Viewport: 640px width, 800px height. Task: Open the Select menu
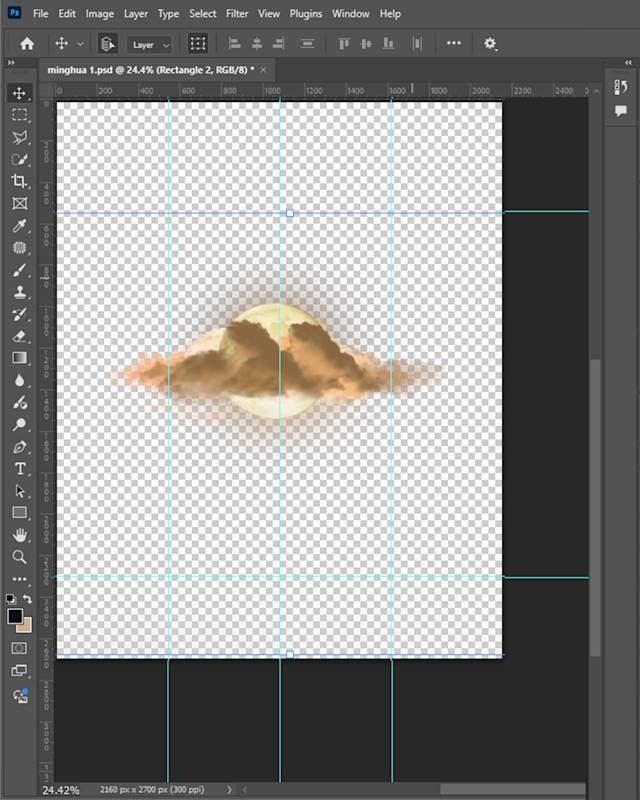203,14
